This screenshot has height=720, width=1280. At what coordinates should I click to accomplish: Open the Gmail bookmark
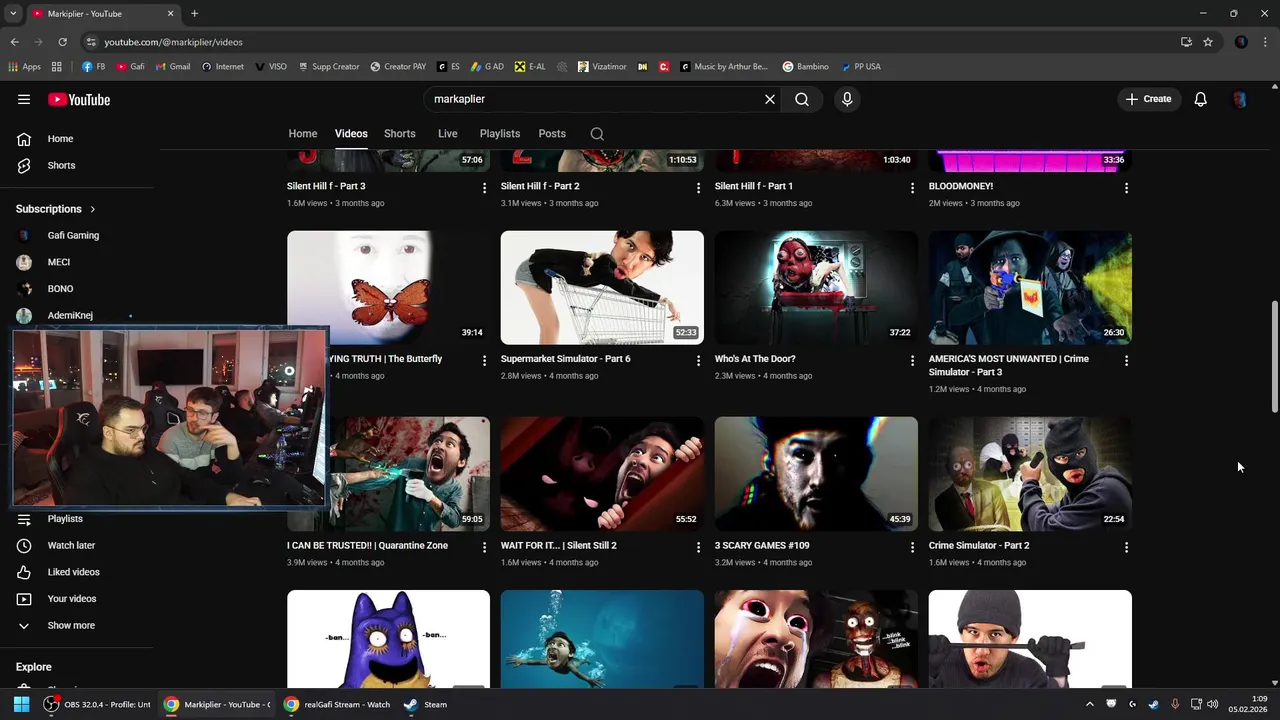coord(172,67)
